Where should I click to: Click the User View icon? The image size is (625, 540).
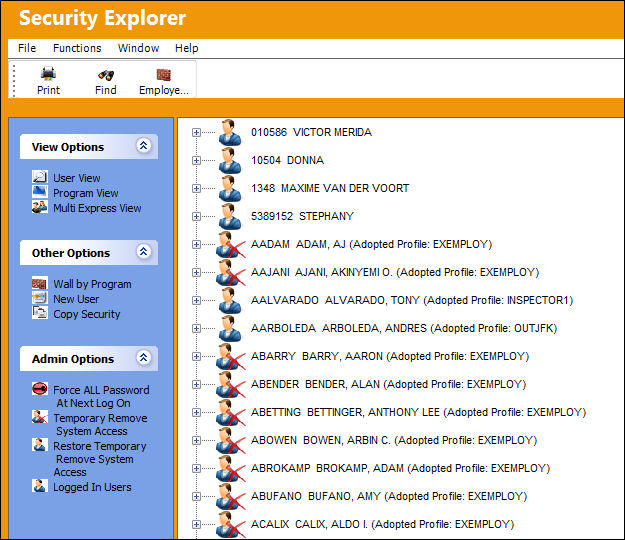tap(40, 177)
